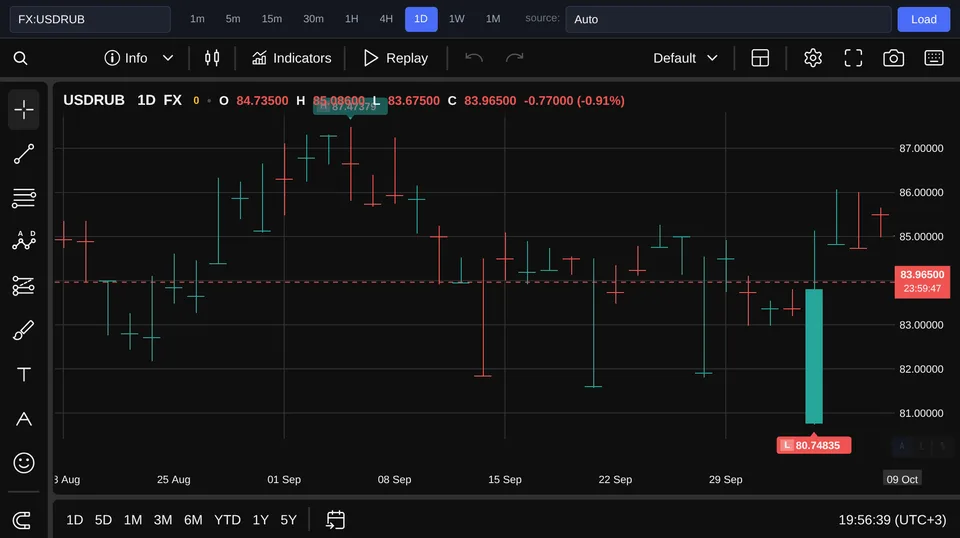The width and height of the screenshot is (960, 538).
Task: Open the Fibonacci retracement tool
Action: pyautogui.click(x=24, y=198)
